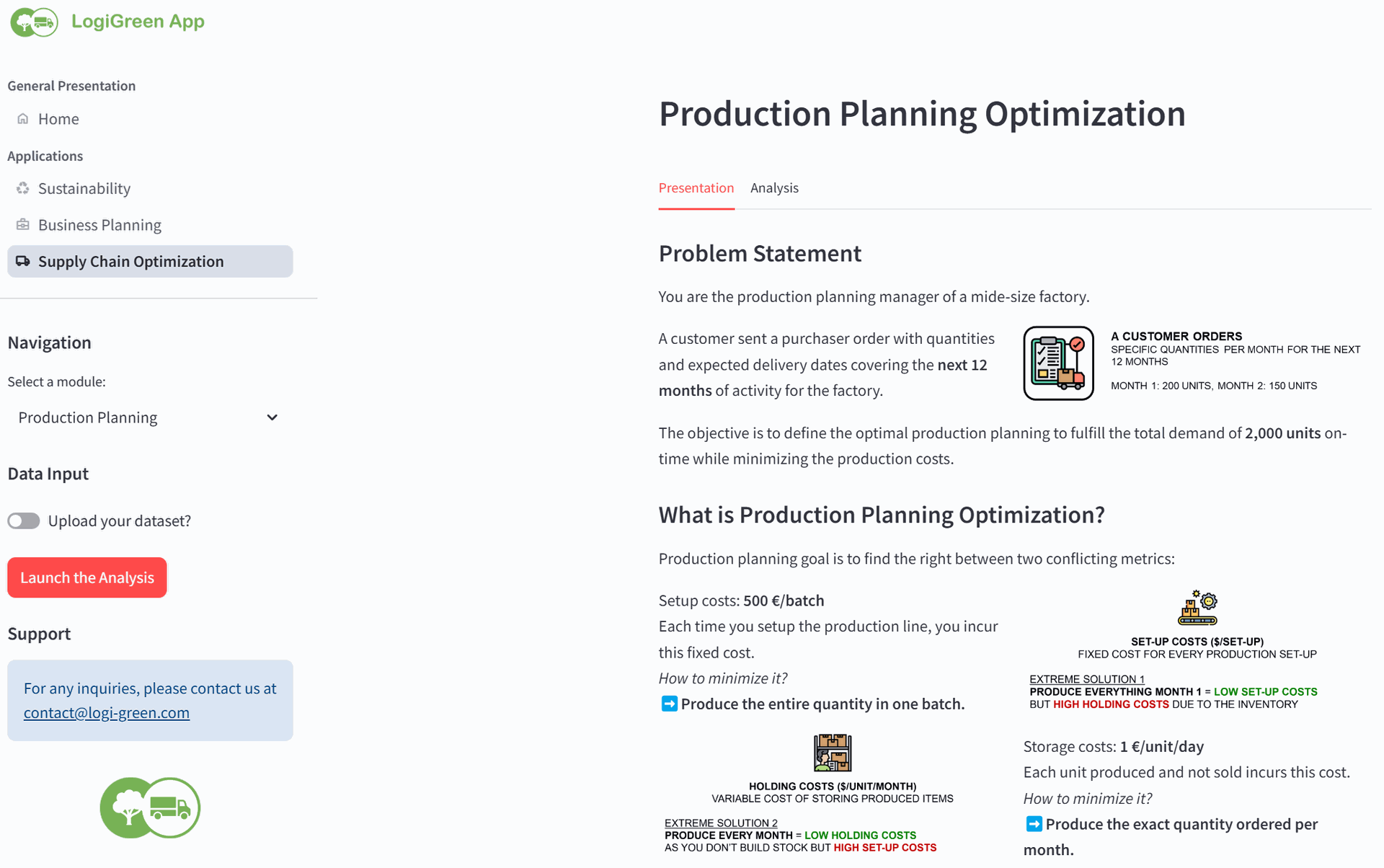Click the Supply Chain Optimization truck icon
The width and height of the screenshot is (1384, 868).
tap(23, 261)
